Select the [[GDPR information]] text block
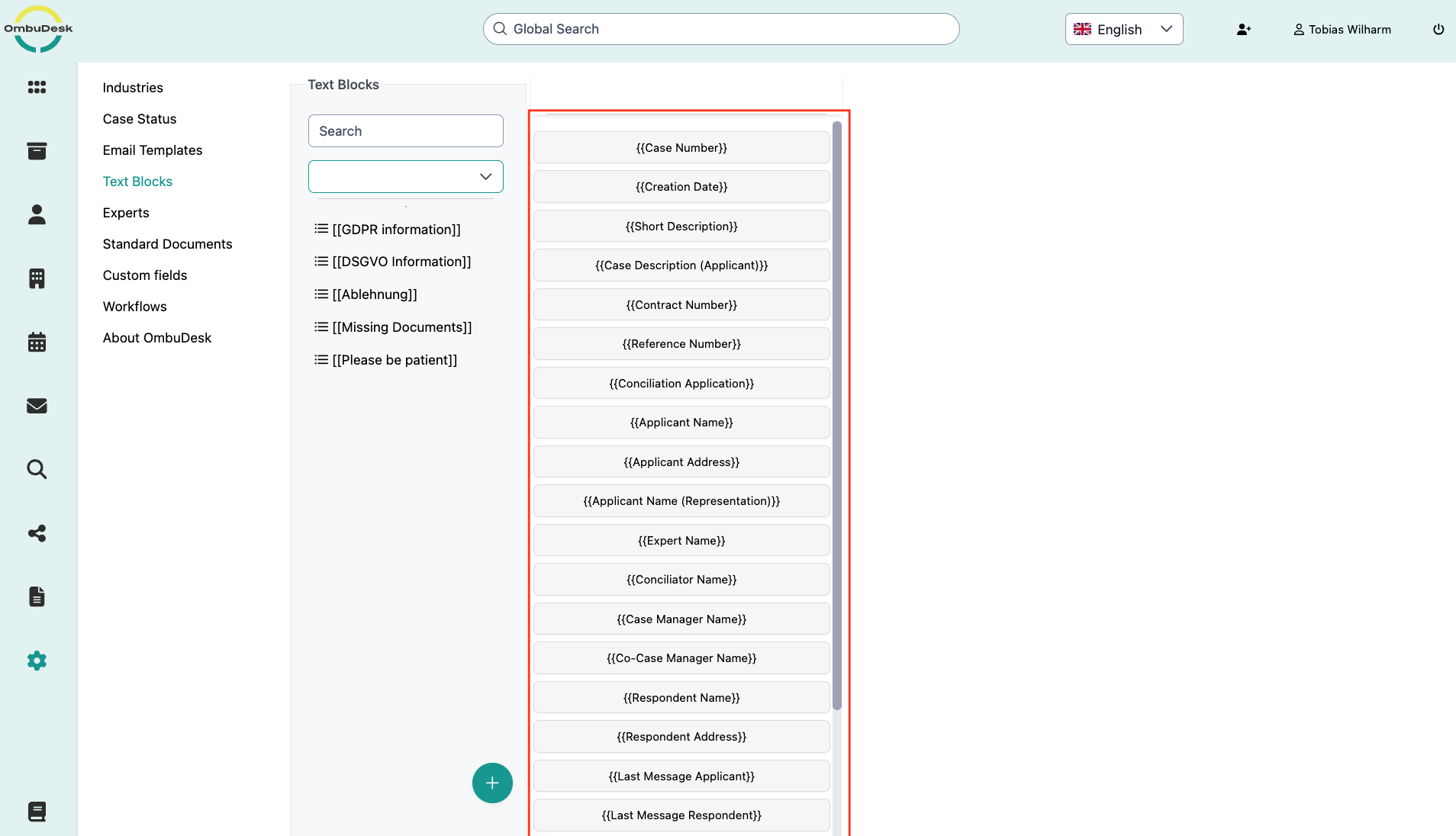The image size is (1456, 836). (x=397, y=230)
